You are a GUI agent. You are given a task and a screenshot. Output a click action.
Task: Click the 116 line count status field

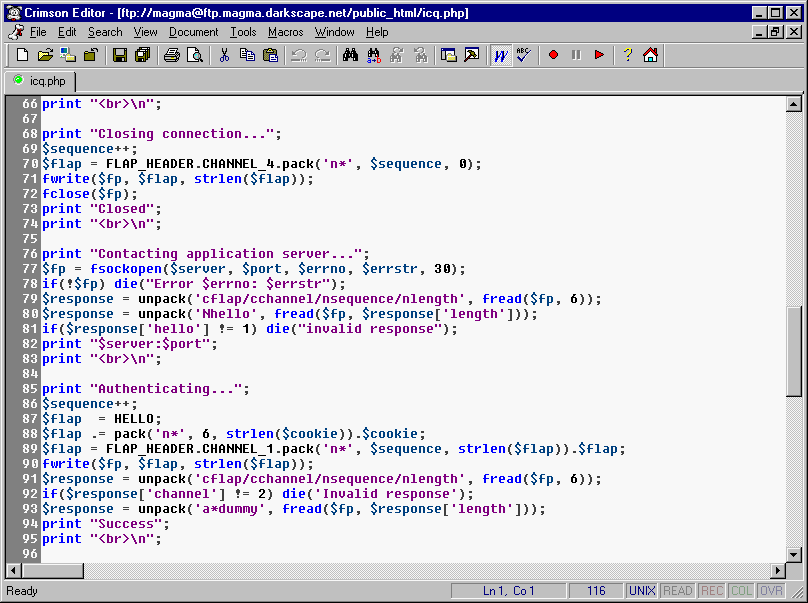pos(596,591)
